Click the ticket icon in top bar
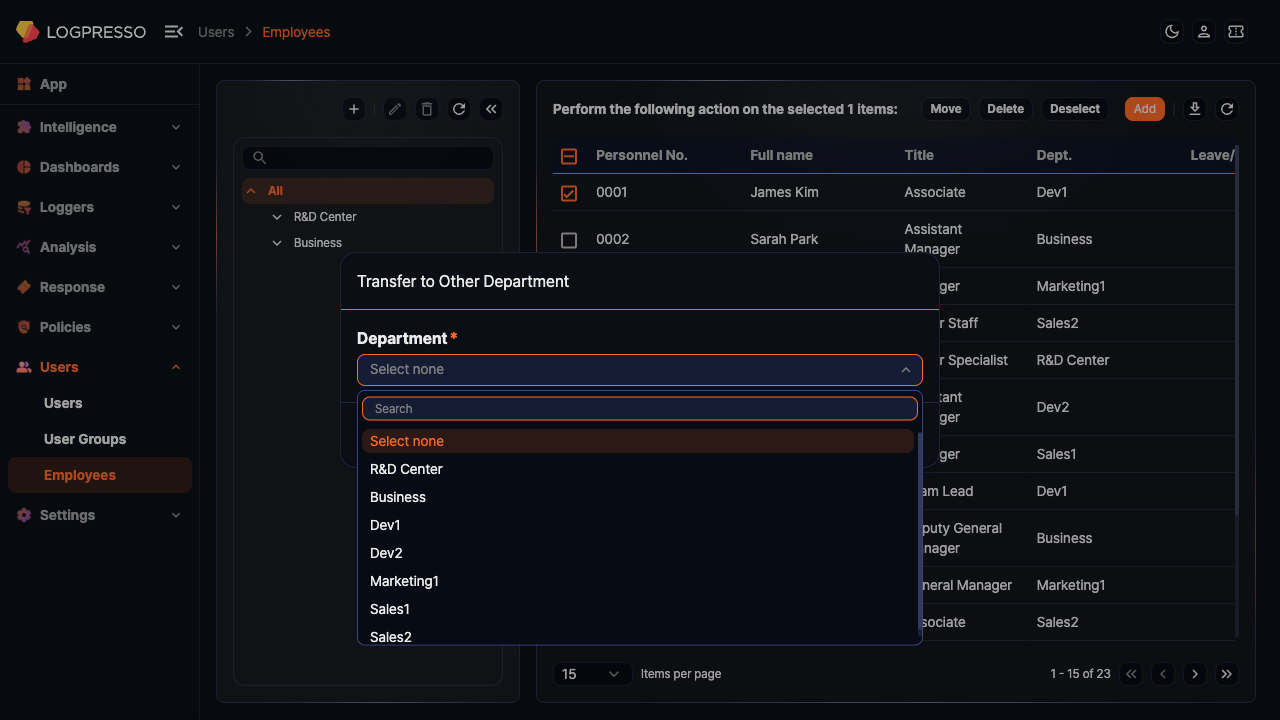This screenshot has width=1280, height=720. [1236, 32]
